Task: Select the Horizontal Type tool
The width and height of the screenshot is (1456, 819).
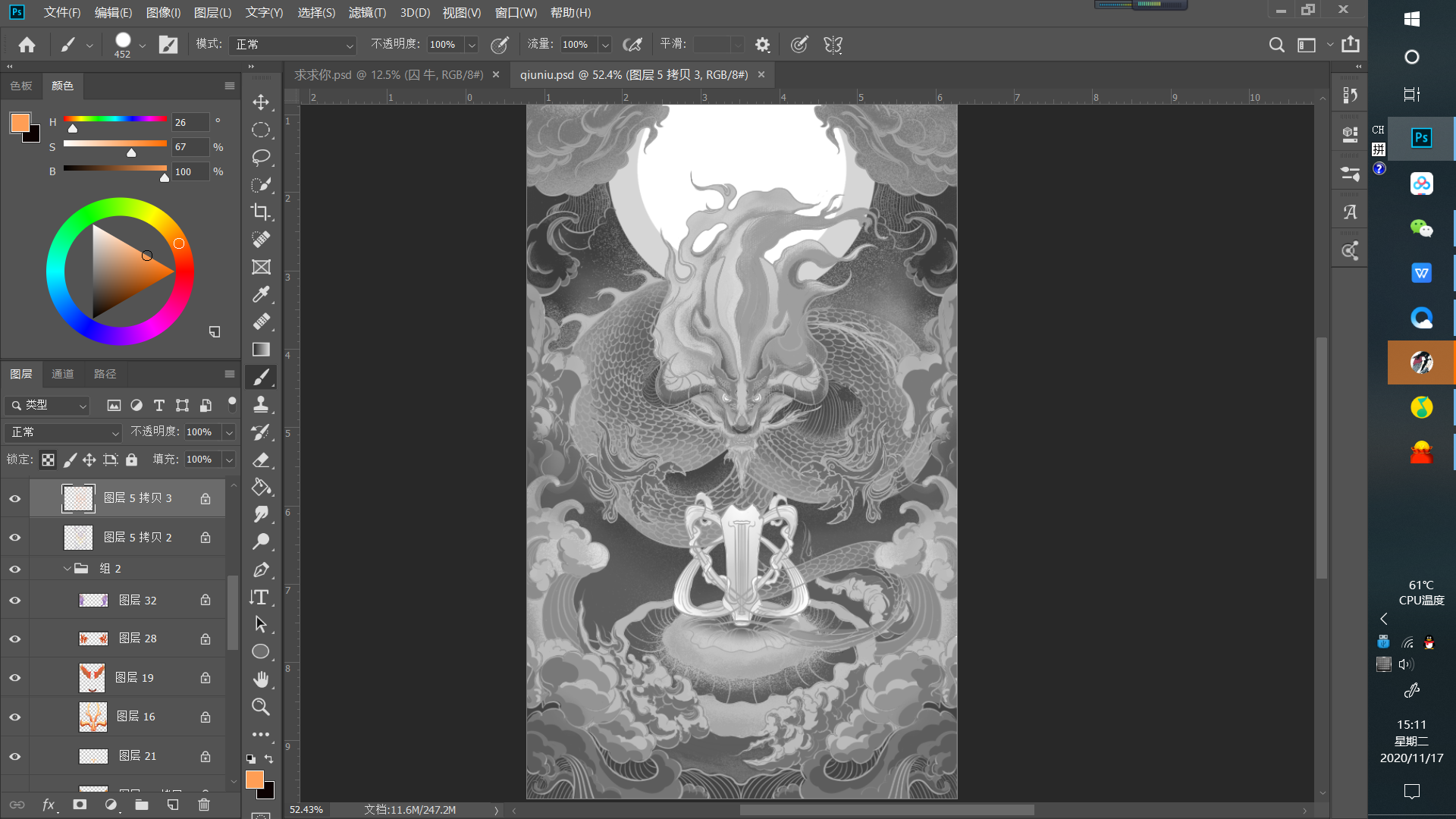Action: point(261,597)
